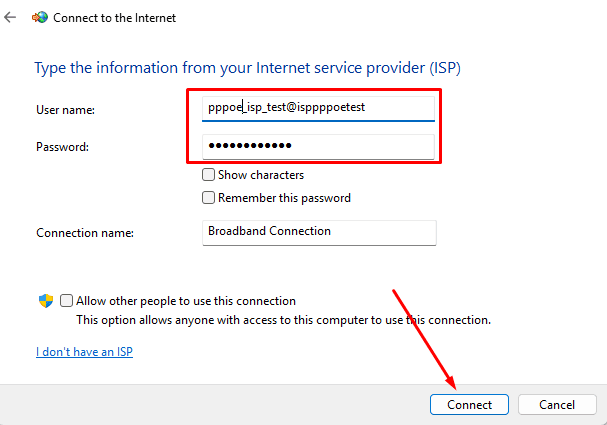Click the ISP information heading text
The image size is (607, 425).
[x=248, y=68]
